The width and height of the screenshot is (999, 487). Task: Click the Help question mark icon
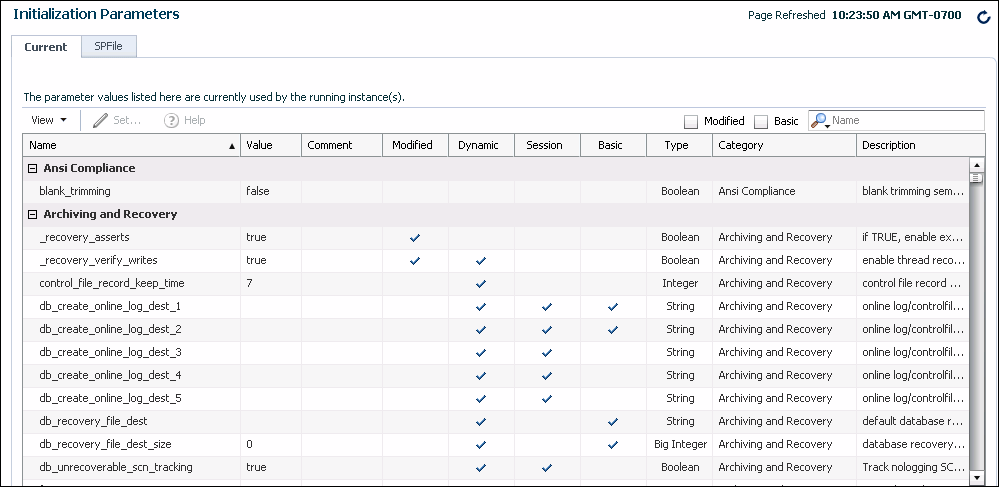[171, 120]
